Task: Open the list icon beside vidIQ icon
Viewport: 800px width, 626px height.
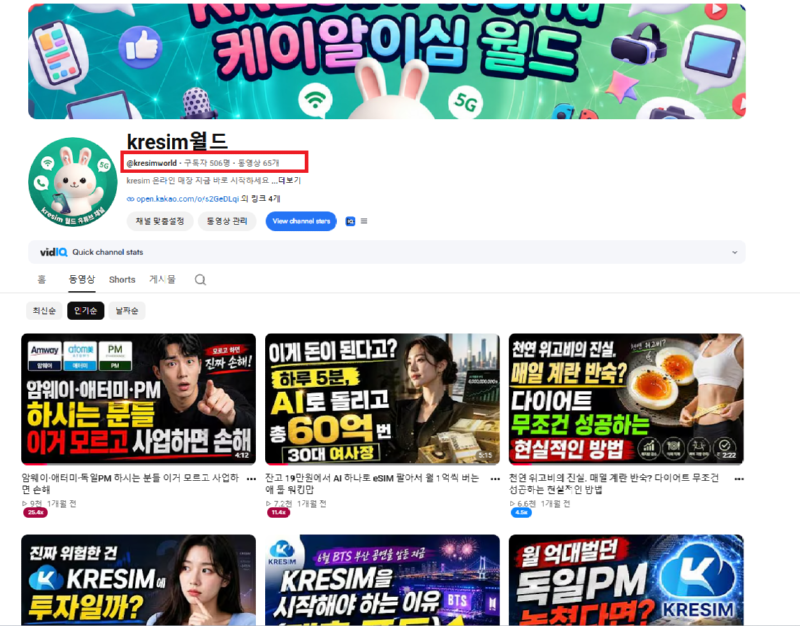Action: (x=364, y=221)
